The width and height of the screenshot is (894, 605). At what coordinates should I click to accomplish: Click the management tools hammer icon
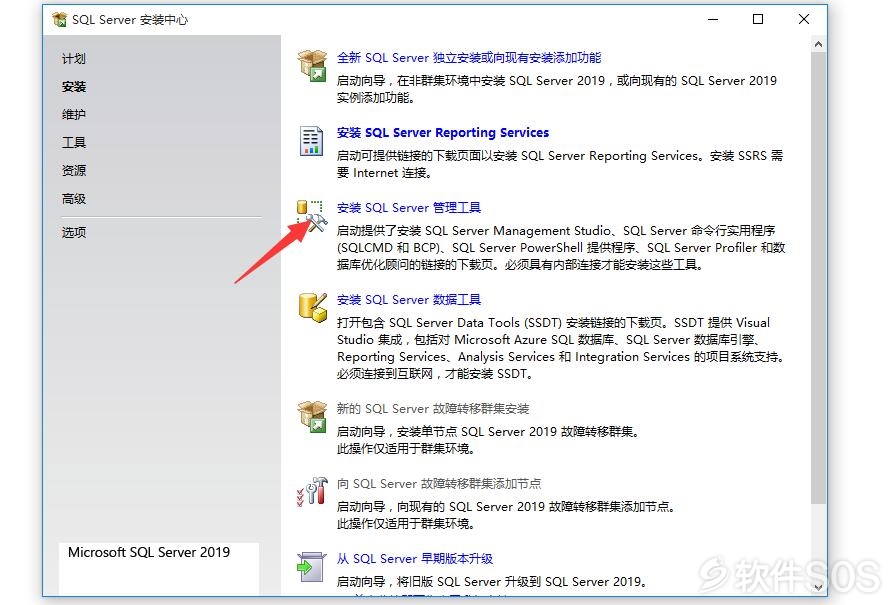(x=312, y=216)
